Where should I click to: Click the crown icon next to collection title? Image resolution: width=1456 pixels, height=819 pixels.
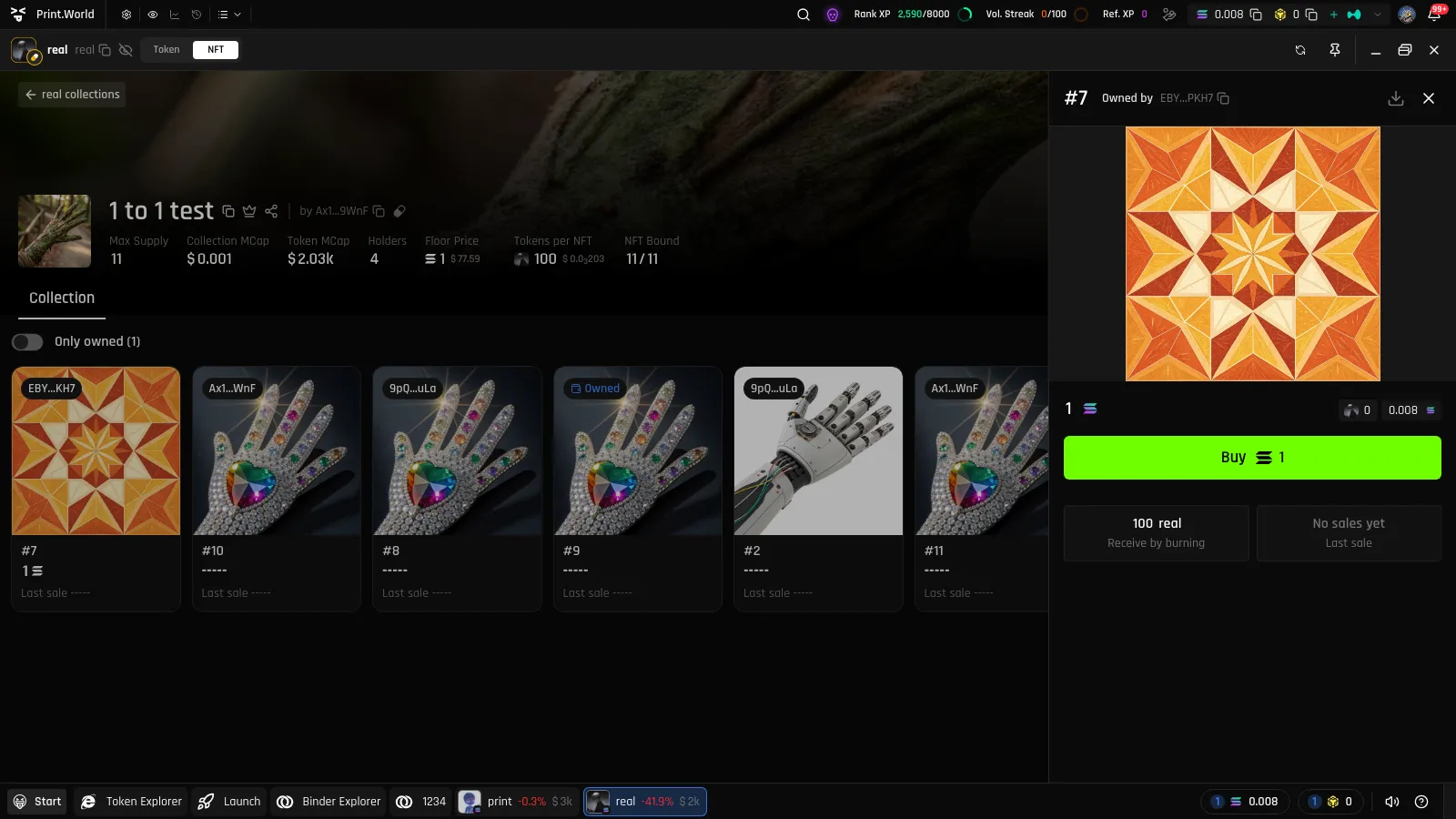pos(249,211)
